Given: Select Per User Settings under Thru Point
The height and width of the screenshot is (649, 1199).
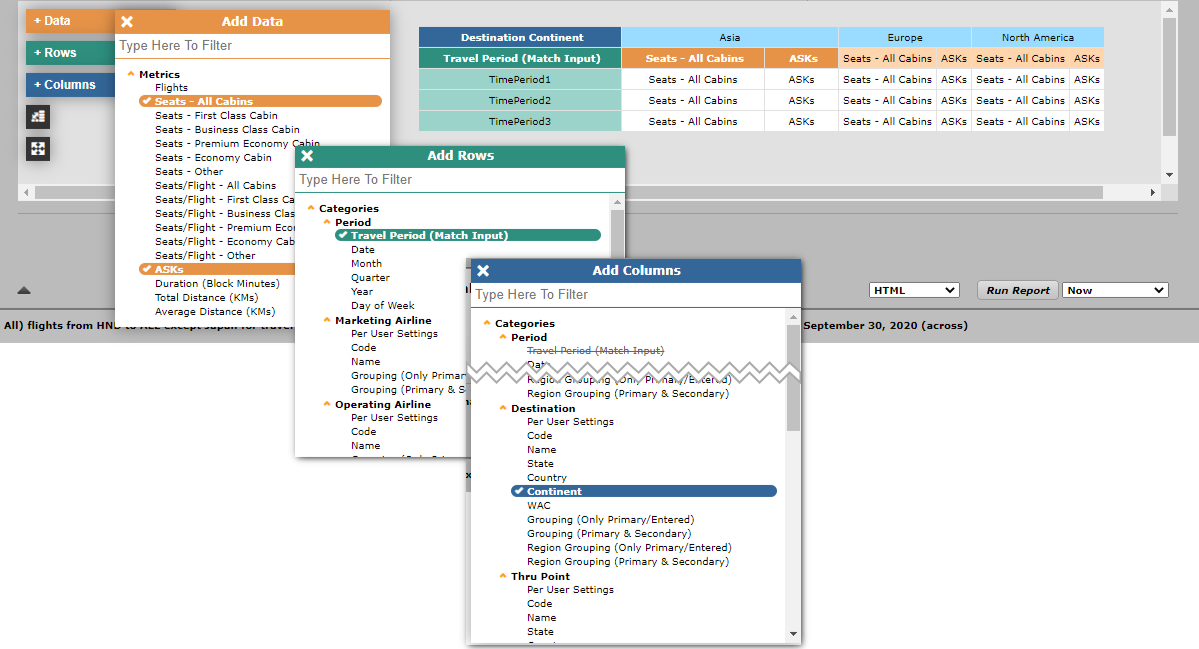Looking at the screenshot, I should pyautogui.click(x=570, y=590).
